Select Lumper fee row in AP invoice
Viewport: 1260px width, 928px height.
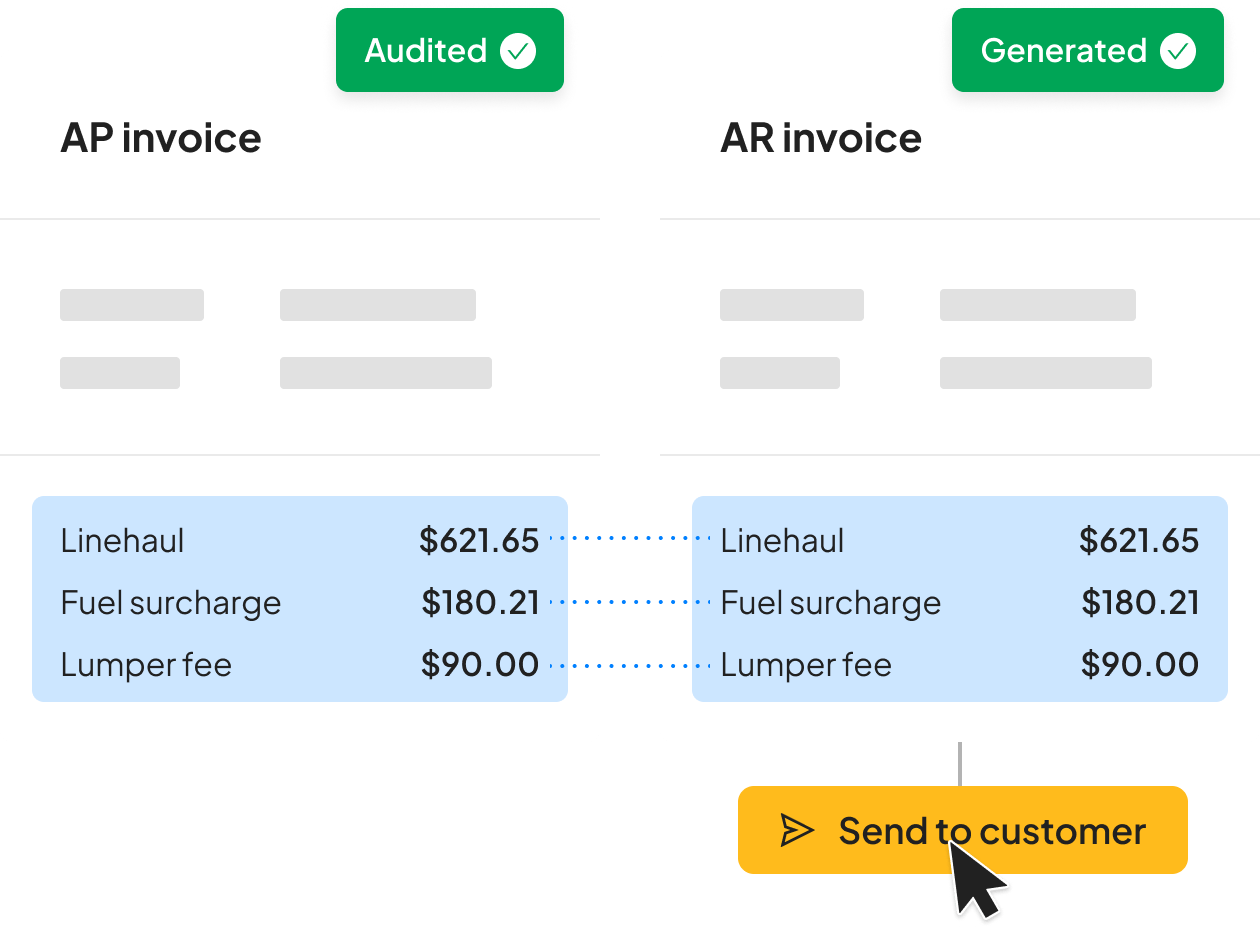tap(300, 665)
